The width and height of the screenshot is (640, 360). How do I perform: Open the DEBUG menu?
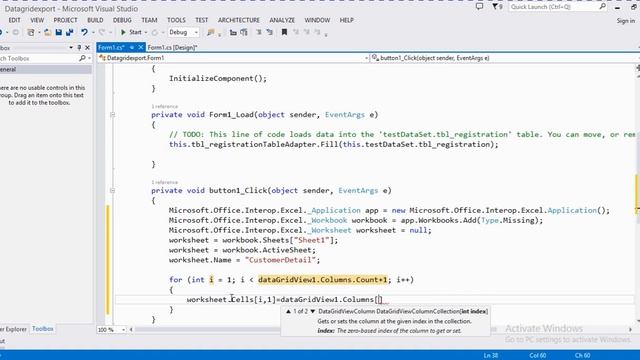122,20
